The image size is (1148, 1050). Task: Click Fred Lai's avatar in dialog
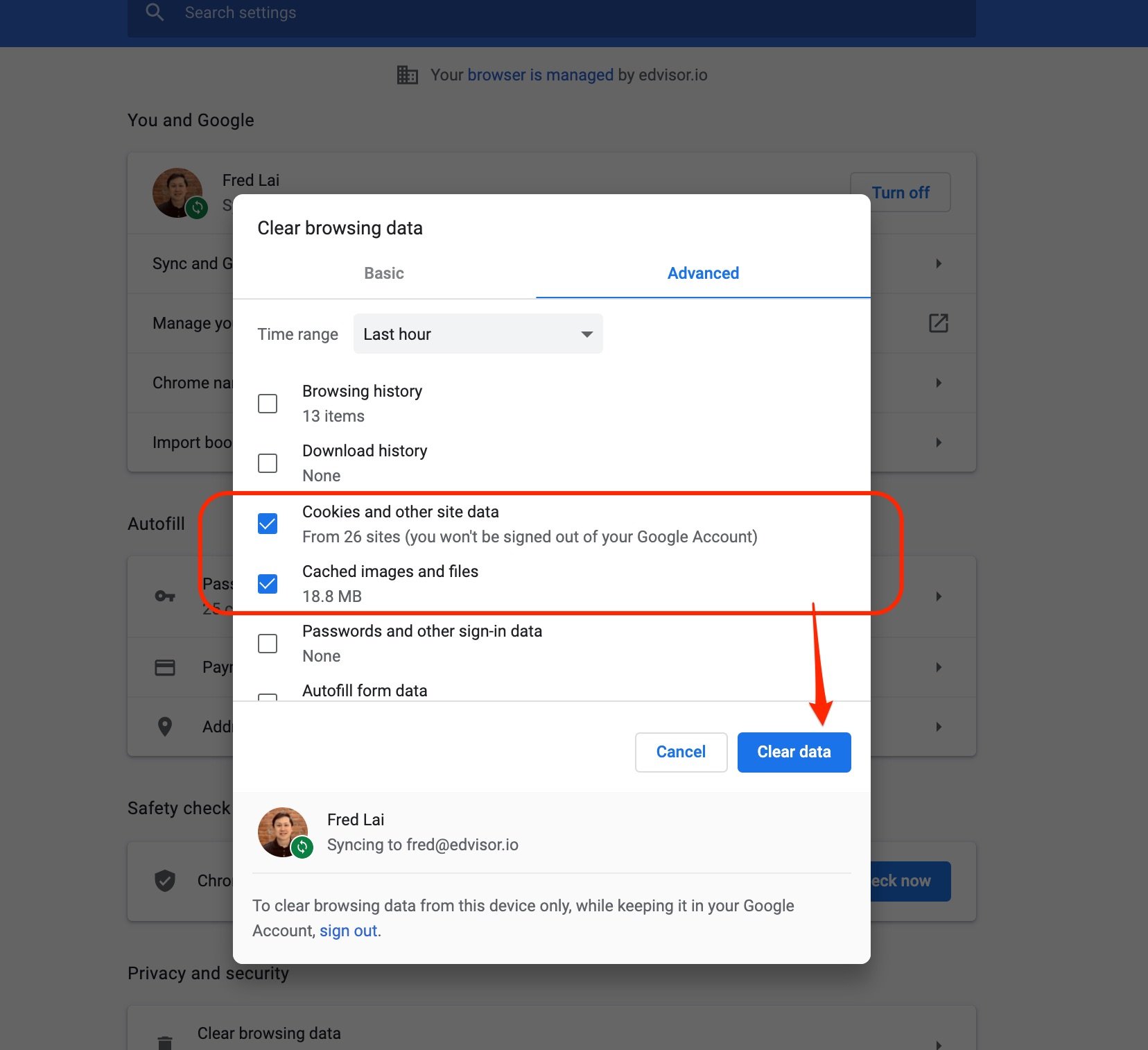click(x=284, y=832)
